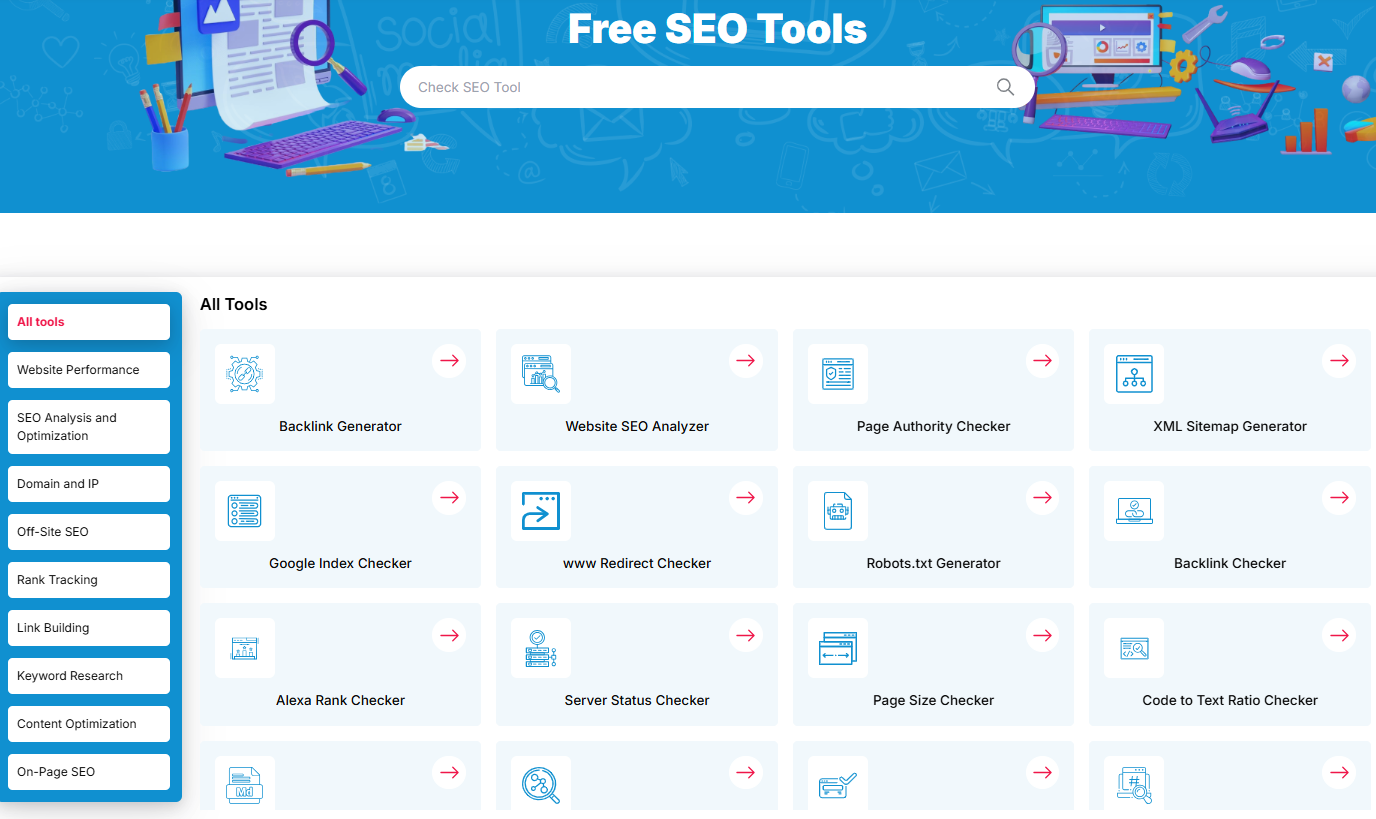Launch Backlink Generator via its arrow button
The image size is (1376, 819).
click(x=449, y=361)
